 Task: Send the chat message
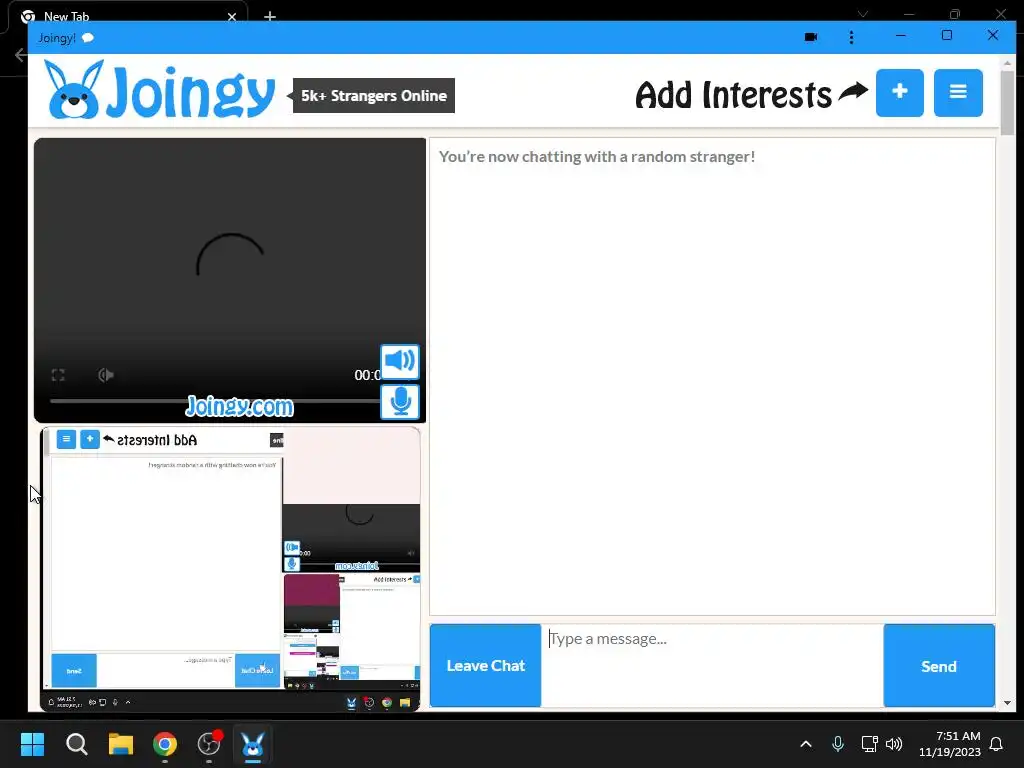[939, 665]
